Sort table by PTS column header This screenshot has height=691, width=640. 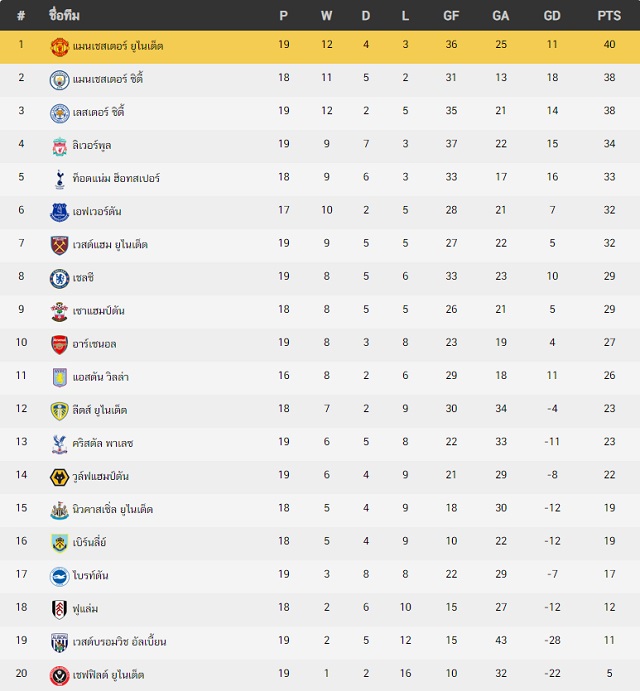[x=609, y=16]
